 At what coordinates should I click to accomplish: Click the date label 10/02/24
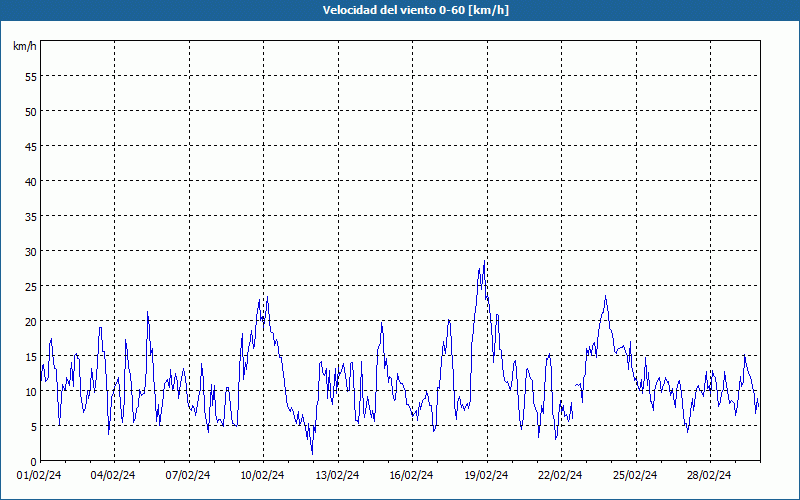click(x=262, y=476)
